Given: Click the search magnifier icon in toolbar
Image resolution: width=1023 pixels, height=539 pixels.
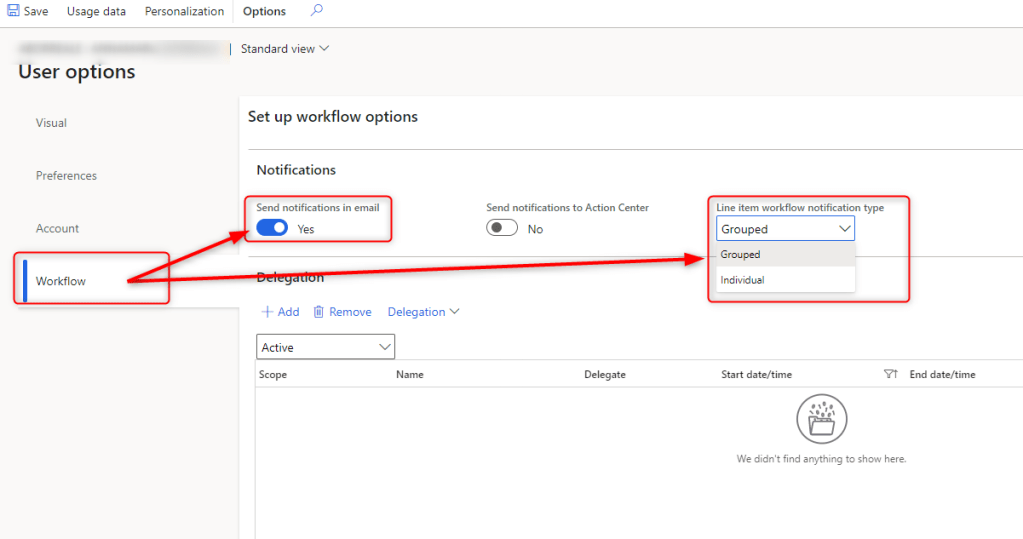Looking at the screenshot, I should tap(316, 11).
